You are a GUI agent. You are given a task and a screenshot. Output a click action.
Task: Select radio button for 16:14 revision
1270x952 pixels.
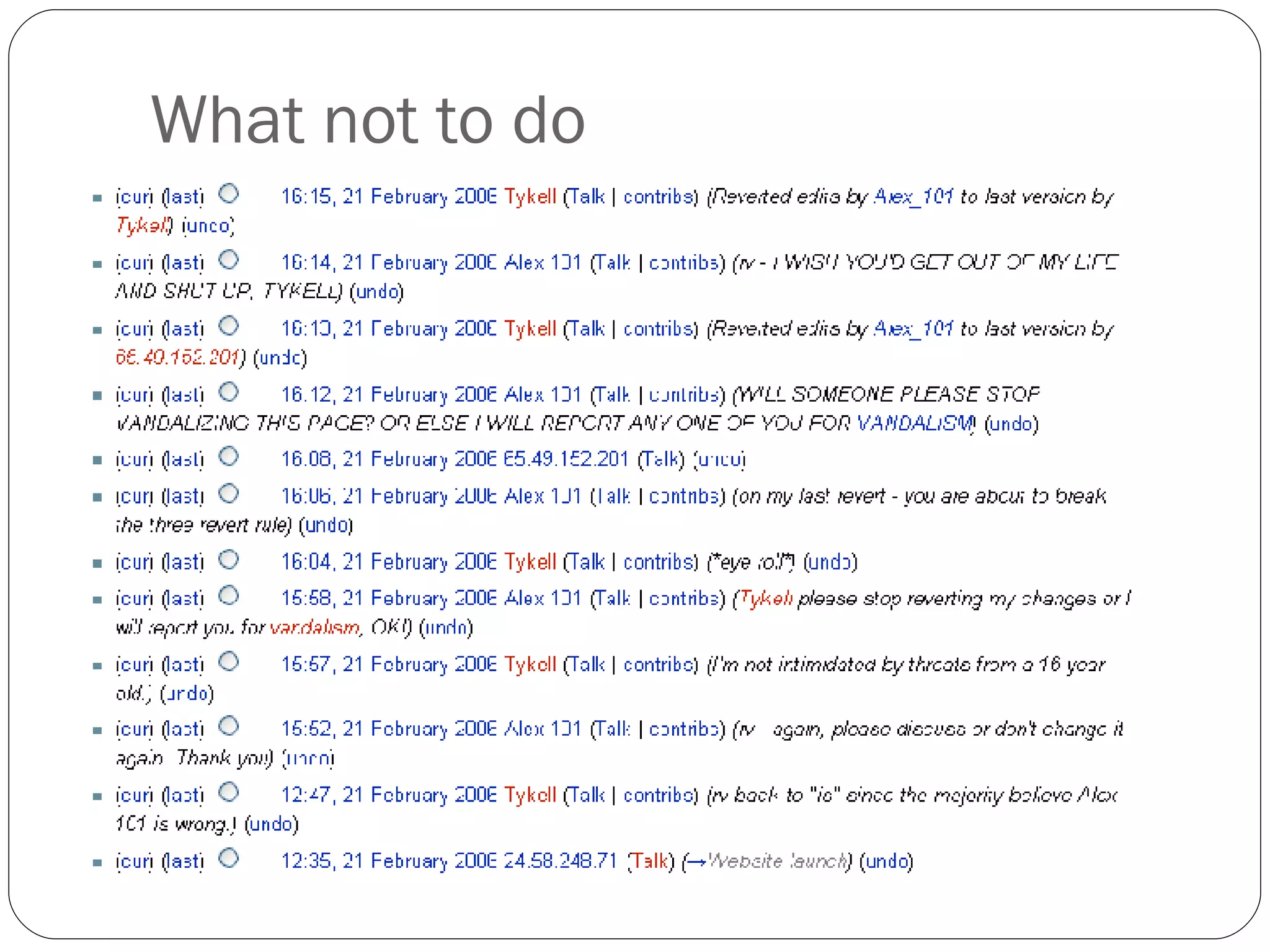229,260
